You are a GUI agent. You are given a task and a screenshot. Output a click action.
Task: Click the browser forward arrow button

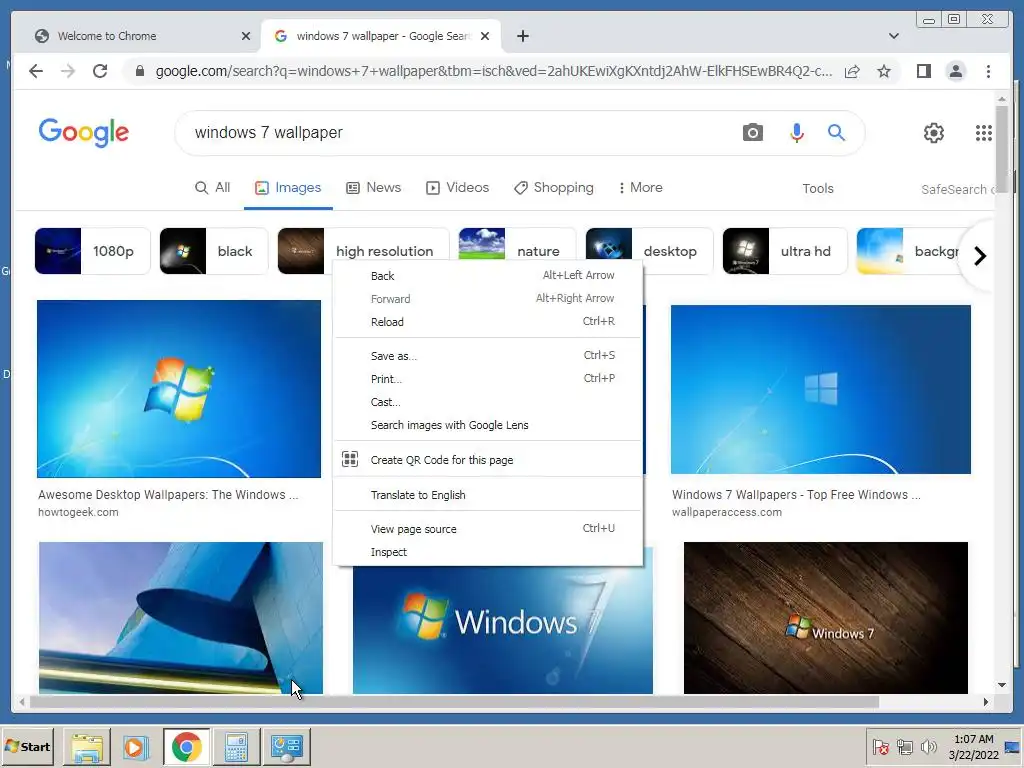pos(68,71)
